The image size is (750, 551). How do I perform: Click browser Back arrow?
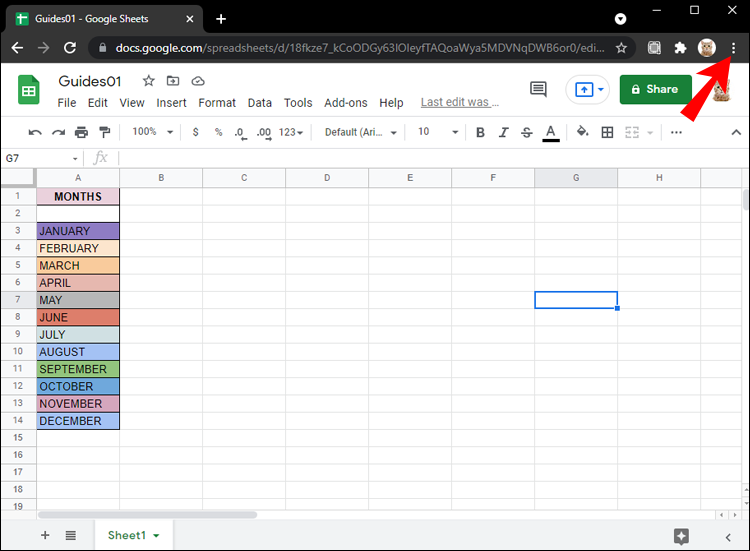(17, 48)
